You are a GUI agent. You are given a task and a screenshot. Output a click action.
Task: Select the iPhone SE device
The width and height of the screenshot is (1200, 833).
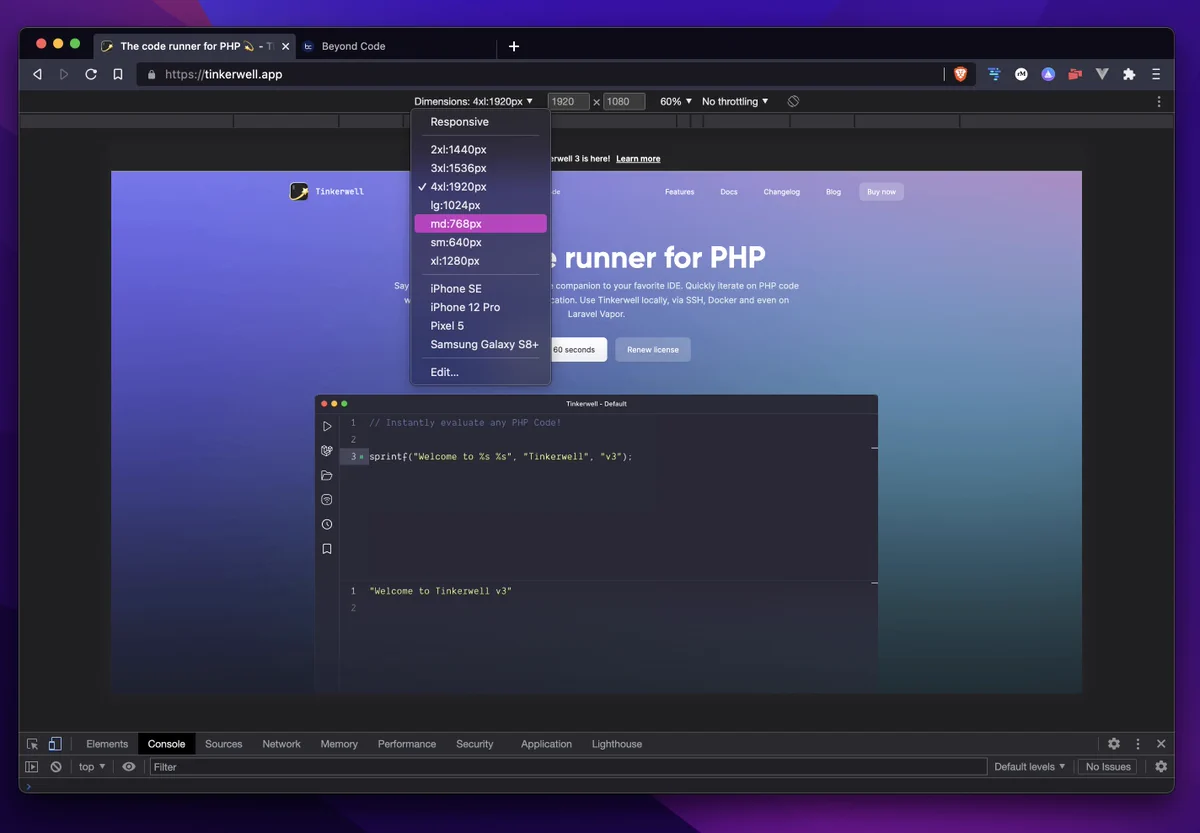[481, 289]
